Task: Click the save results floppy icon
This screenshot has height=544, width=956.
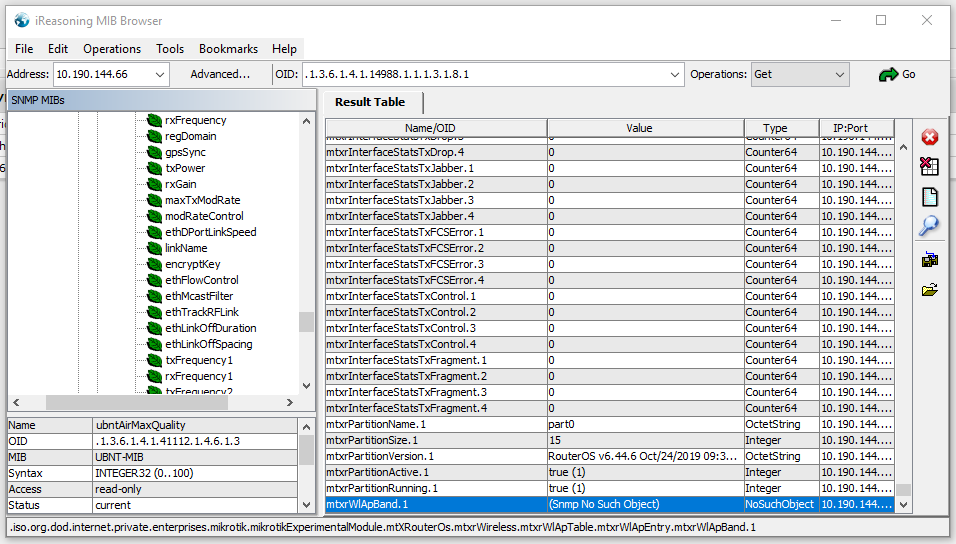Action: pos(929,260)
